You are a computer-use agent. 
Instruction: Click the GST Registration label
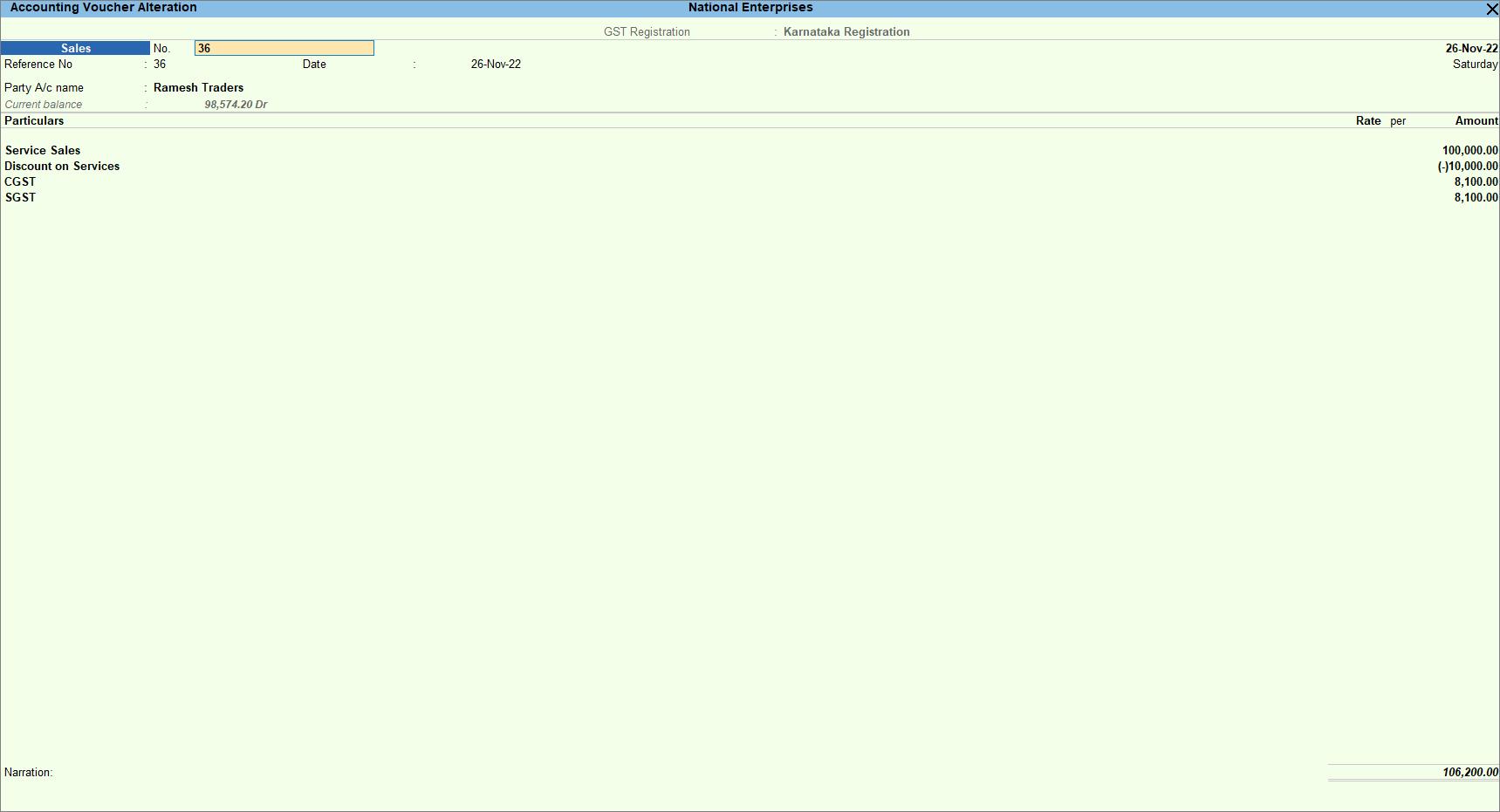pyautogui.click(x=647, y=32)
